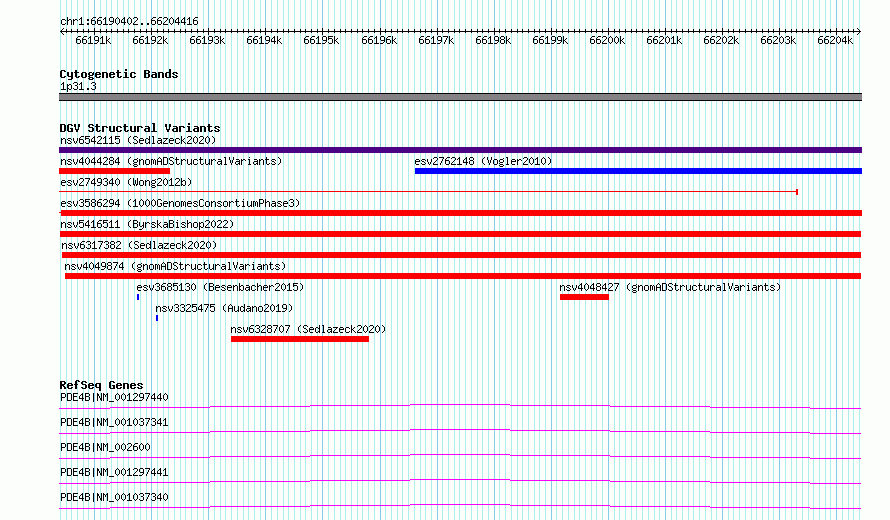Click the chr1:66190402..66204416 coordinate label

point(129,22)
